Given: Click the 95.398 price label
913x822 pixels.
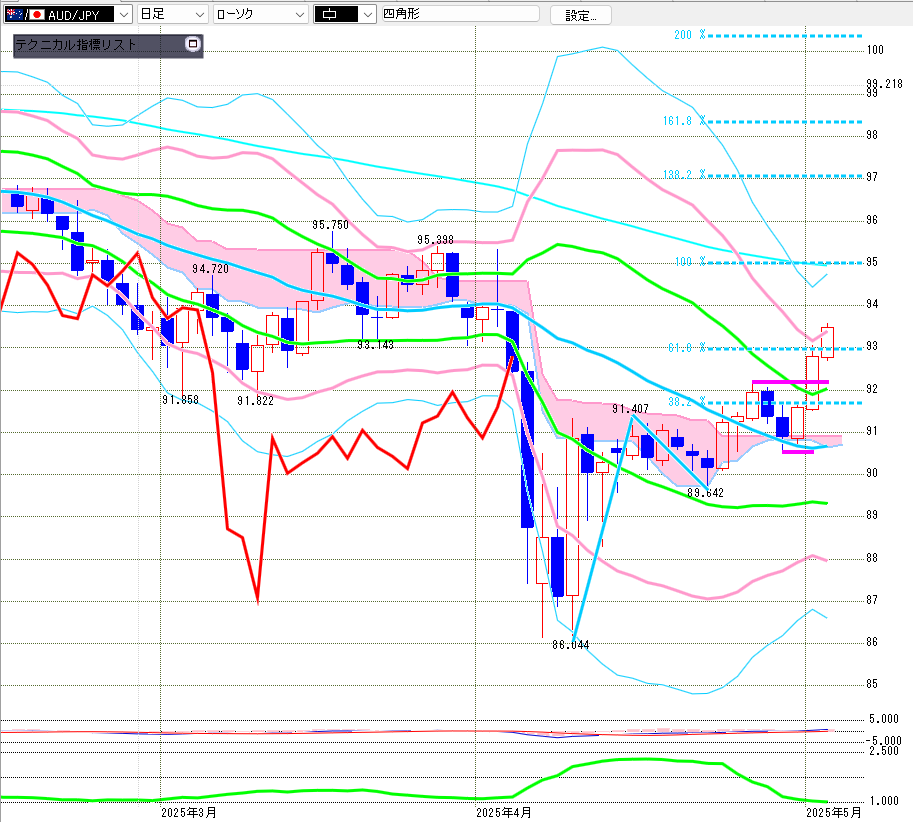Looking at the screenshot, I should [x=436, y=240].
